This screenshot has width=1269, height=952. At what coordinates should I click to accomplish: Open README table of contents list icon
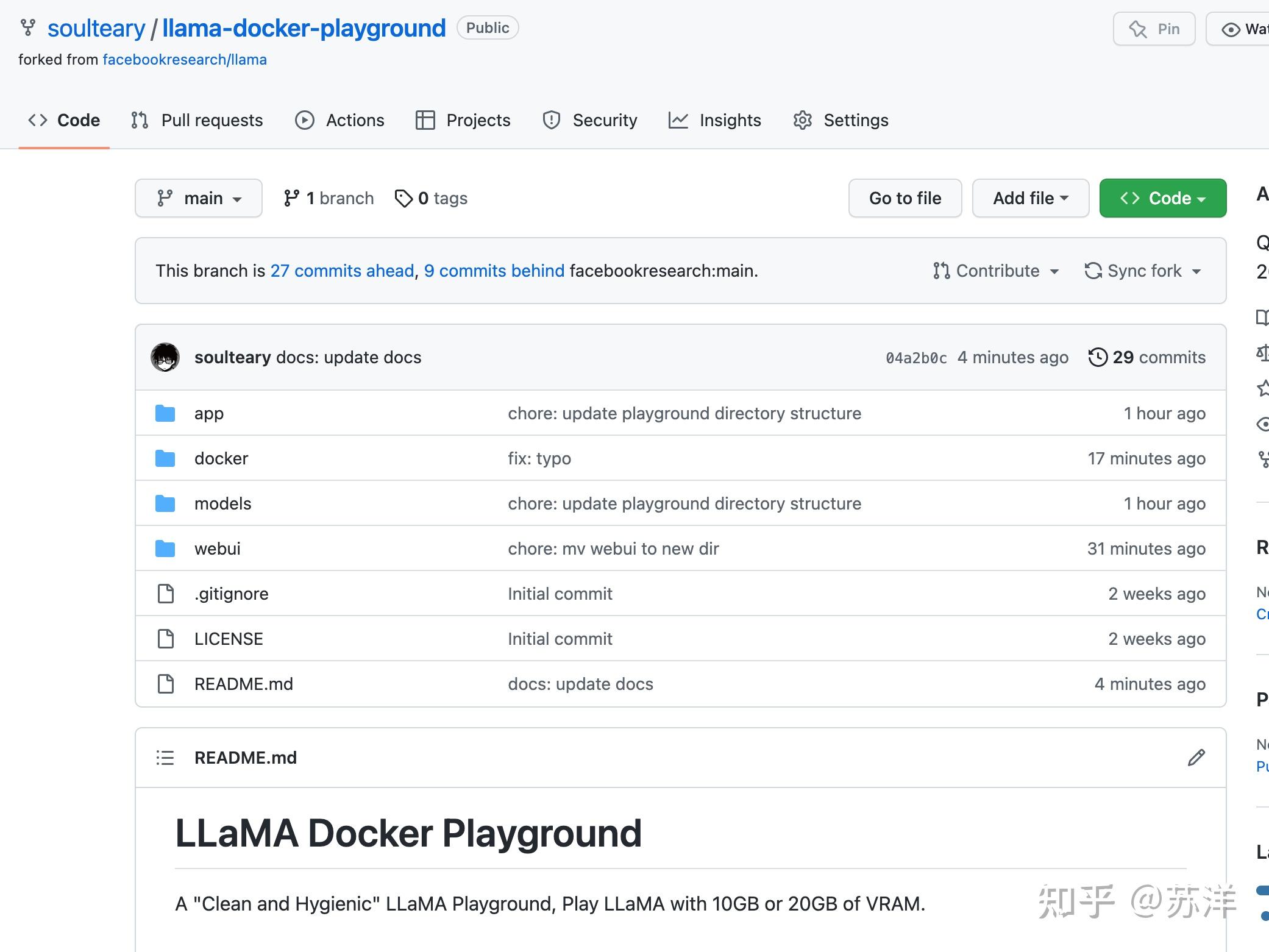click(165, 758)
